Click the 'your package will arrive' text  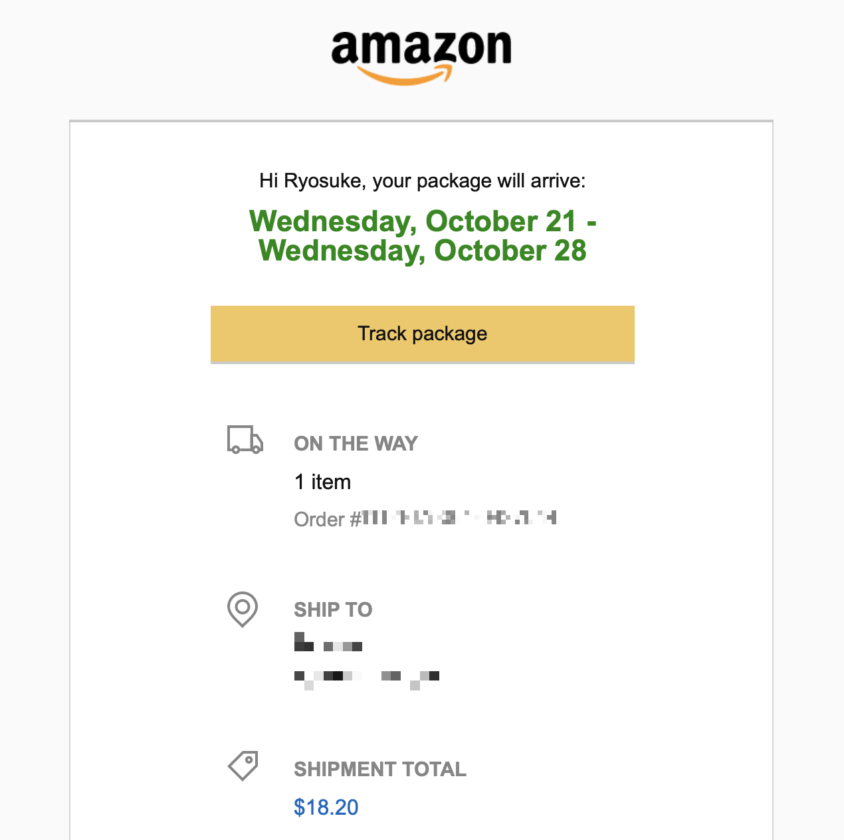(479, 181)
